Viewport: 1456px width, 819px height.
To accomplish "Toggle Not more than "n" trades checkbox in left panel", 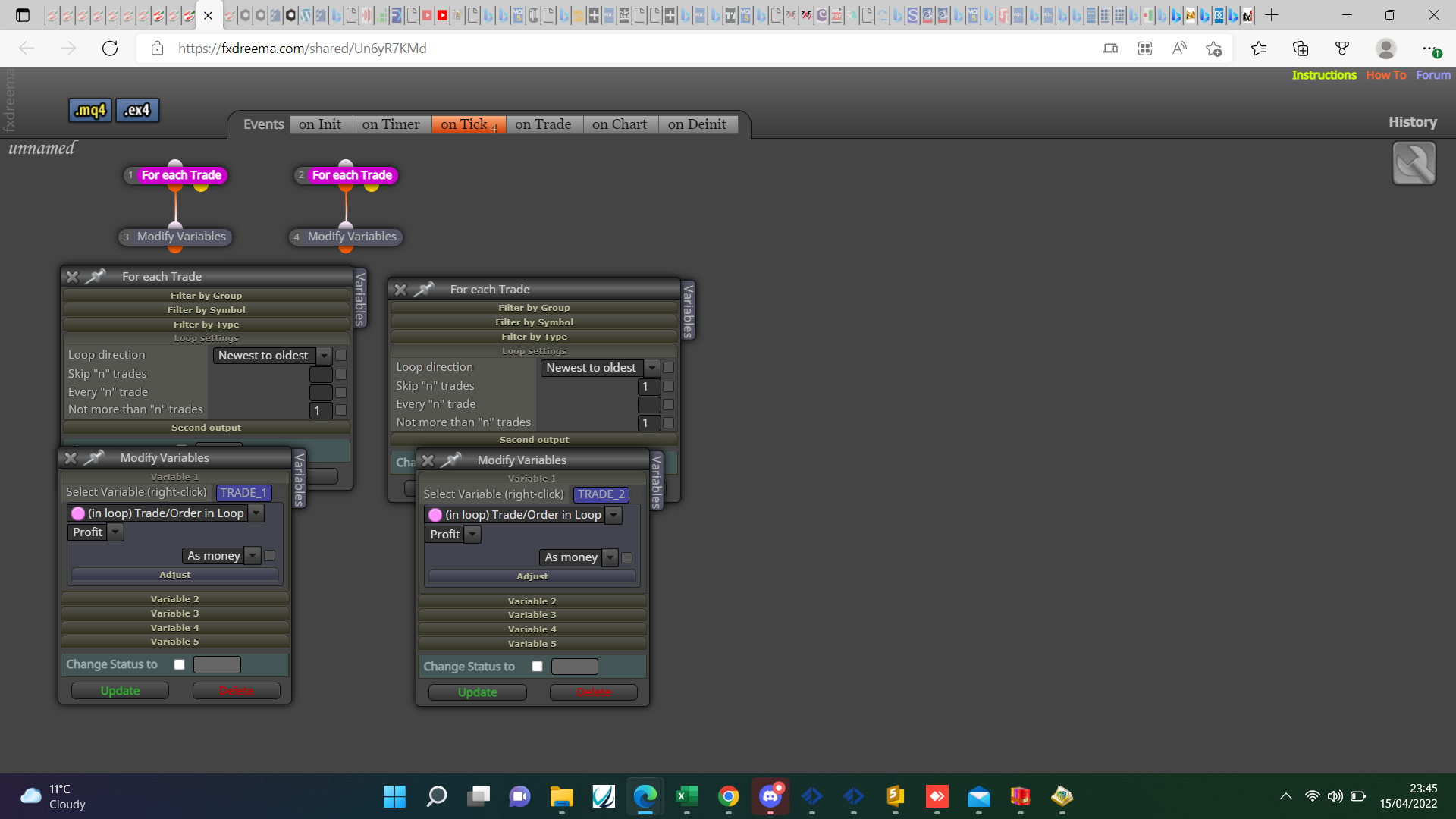I will pos(341,409).
